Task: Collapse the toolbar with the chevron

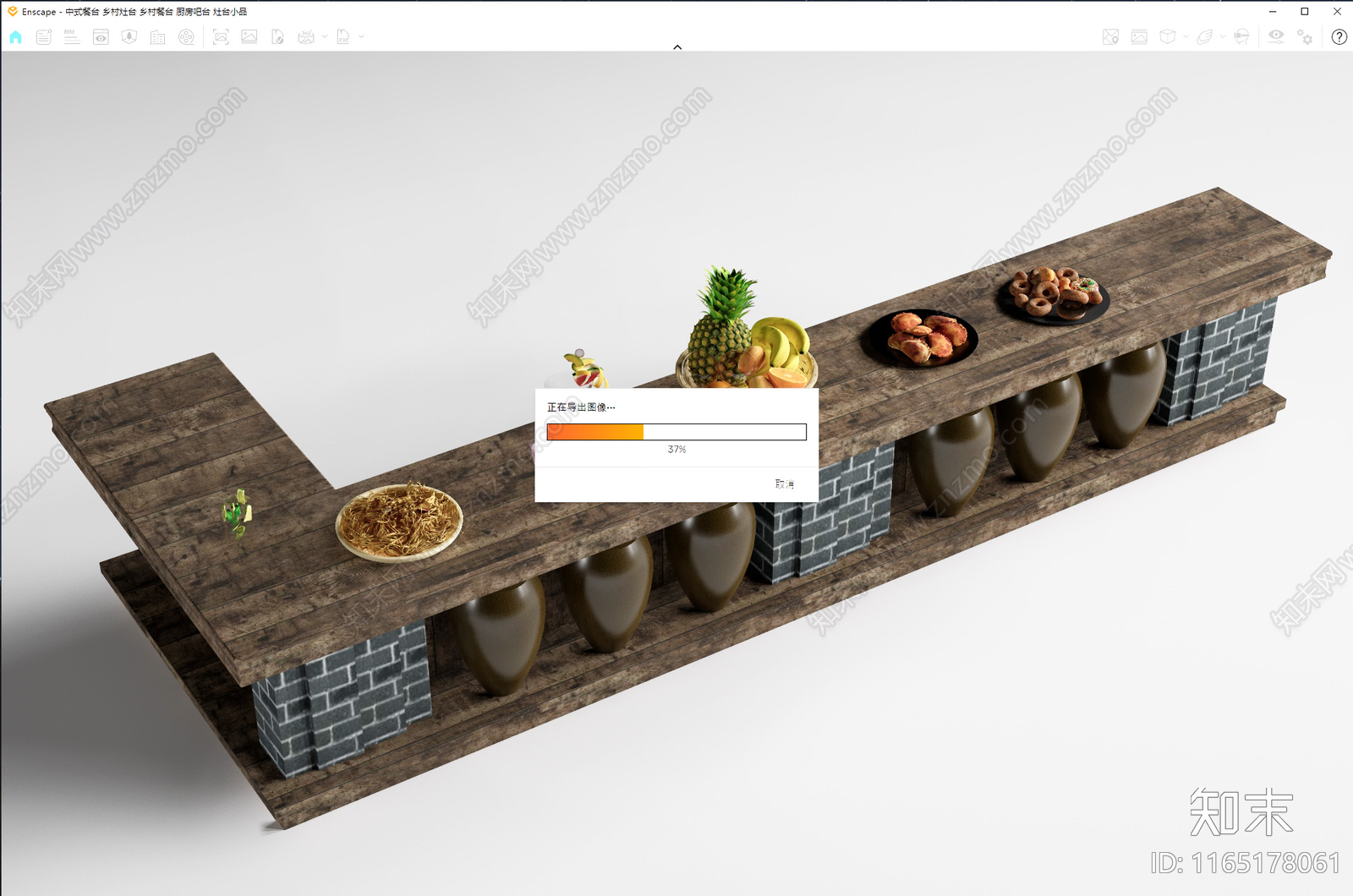Action: pyautogui.click(x=677, y=47)
